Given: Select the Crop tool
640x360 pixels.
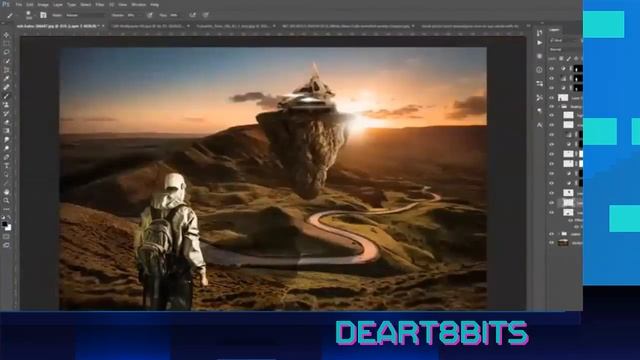Looking at the screenshot, I should pyautogui.click(x=6, y=70).
